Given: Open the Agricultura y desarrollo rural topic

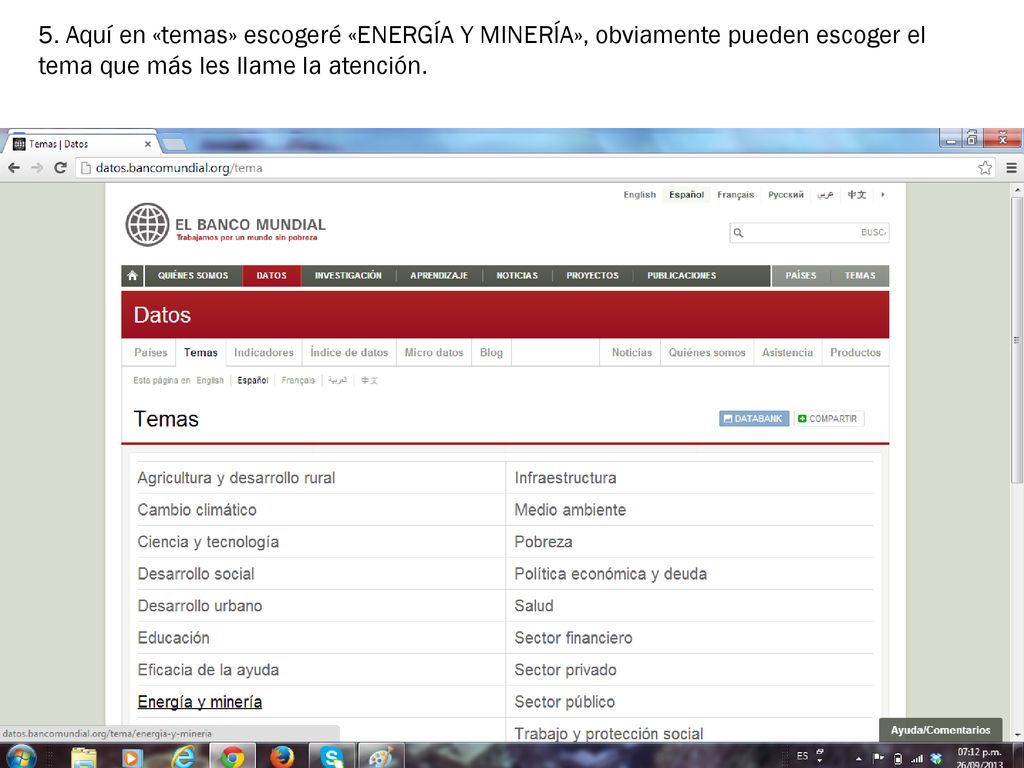Looking at the screenshot, I should (236, 478).
